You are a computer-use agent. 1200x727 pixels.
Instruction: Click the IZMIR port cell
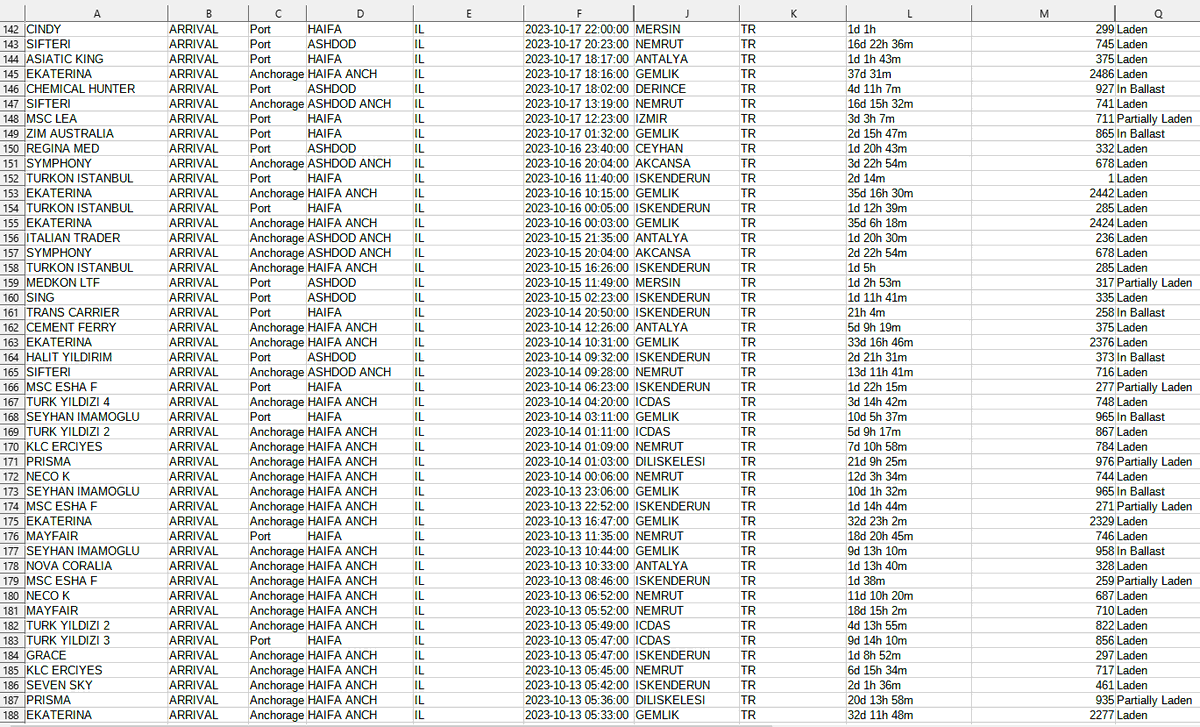pyautogui.click(x=686, y=118)
